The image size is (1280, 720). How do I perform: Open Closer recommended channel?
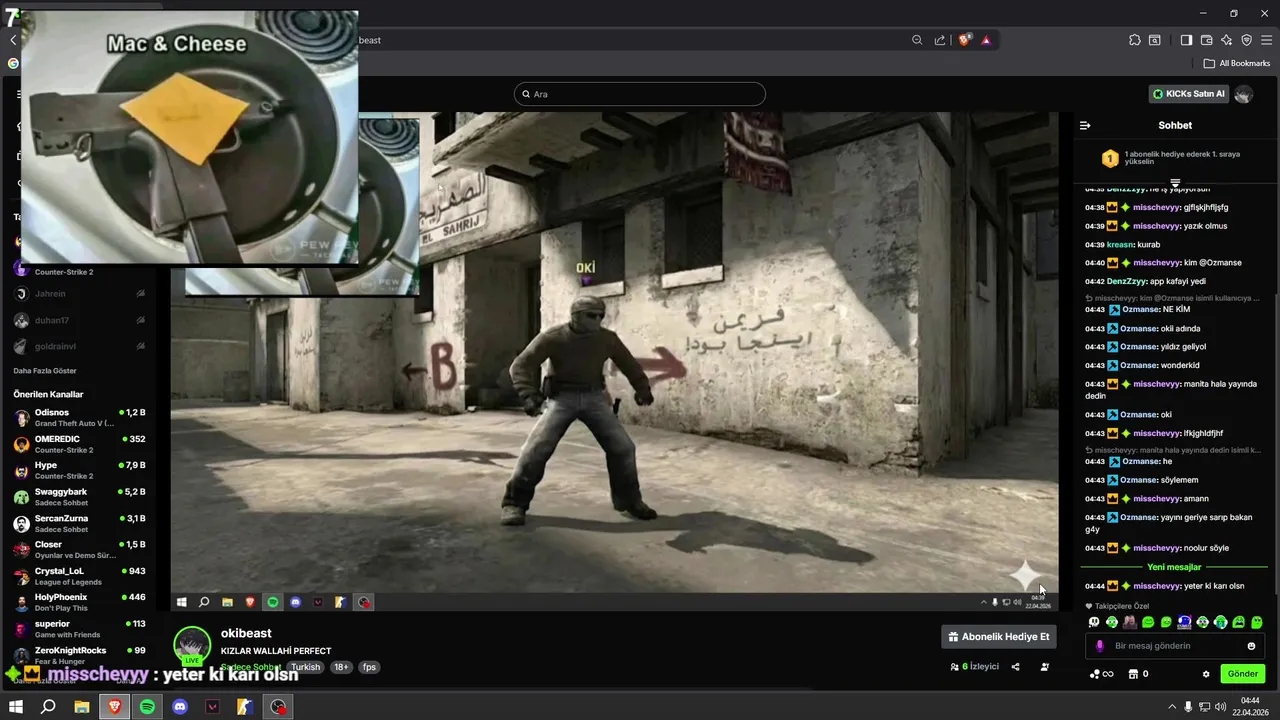pyautogui.click(x=80, y=549)
